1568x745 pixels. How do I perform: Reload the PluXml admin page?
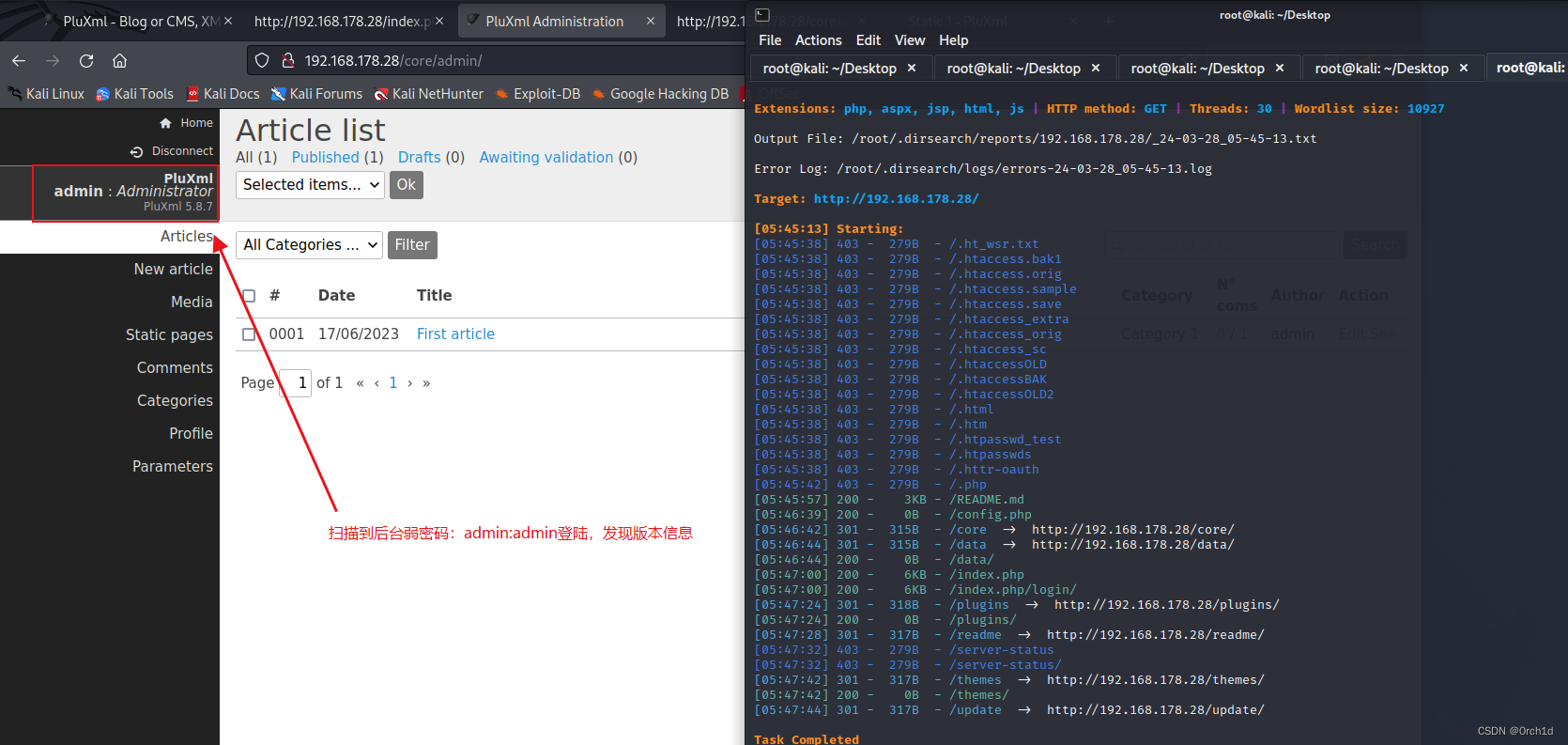point(86,61)
